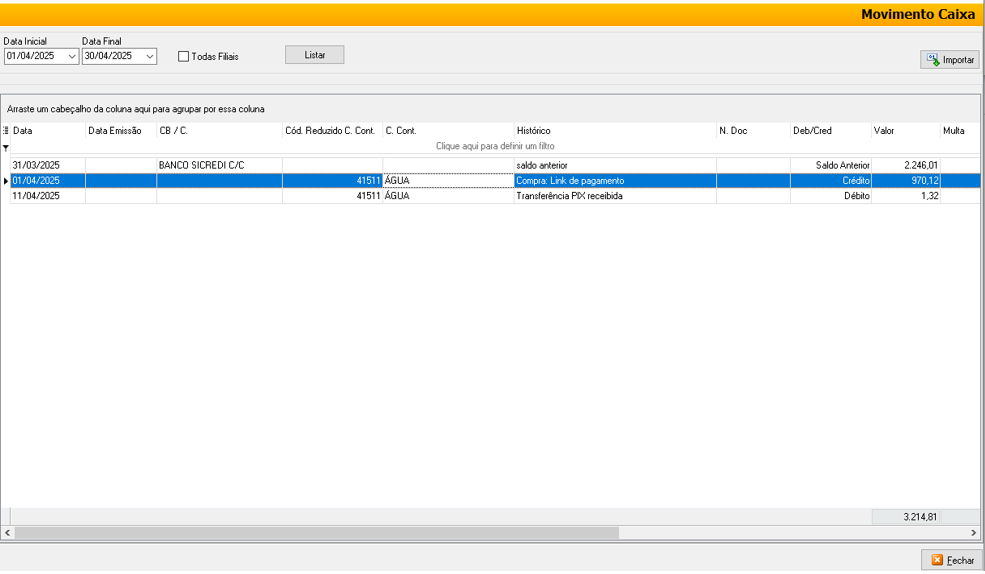This screenshot has height=574, width=985.
Task: Click the footer total 3.214,81
Action: click(x=906, y=517)
